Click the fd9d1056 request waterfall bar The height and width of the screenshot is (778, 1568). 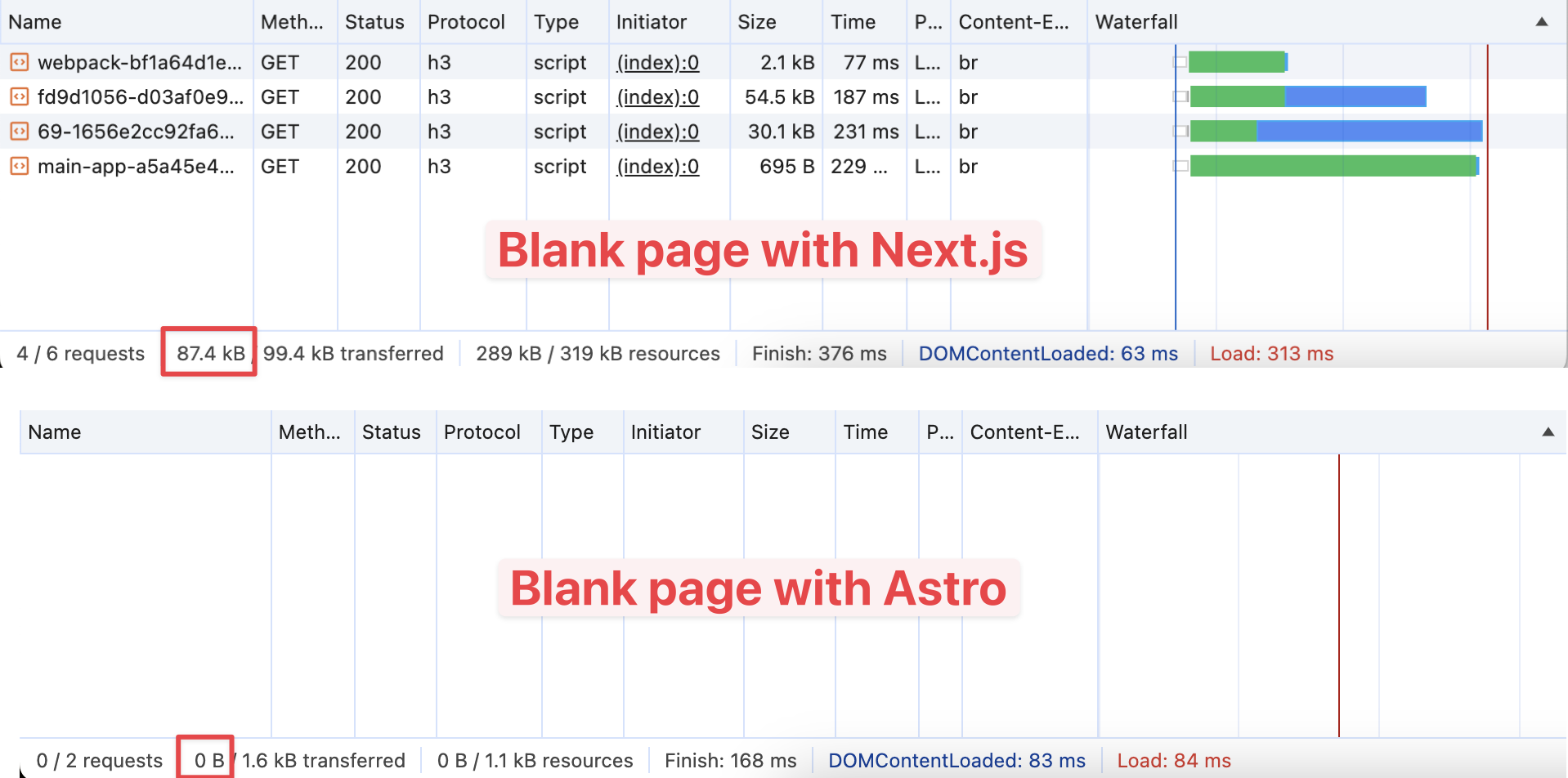(x=1308, y=96)
